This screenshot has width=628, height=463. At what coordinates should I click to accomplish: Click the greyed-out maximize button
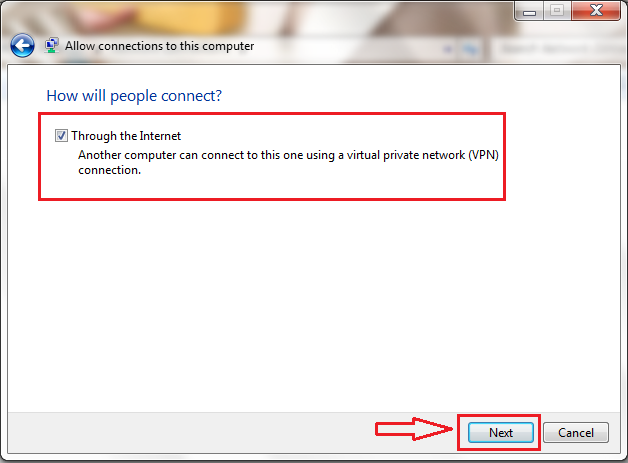pos(557,10)
